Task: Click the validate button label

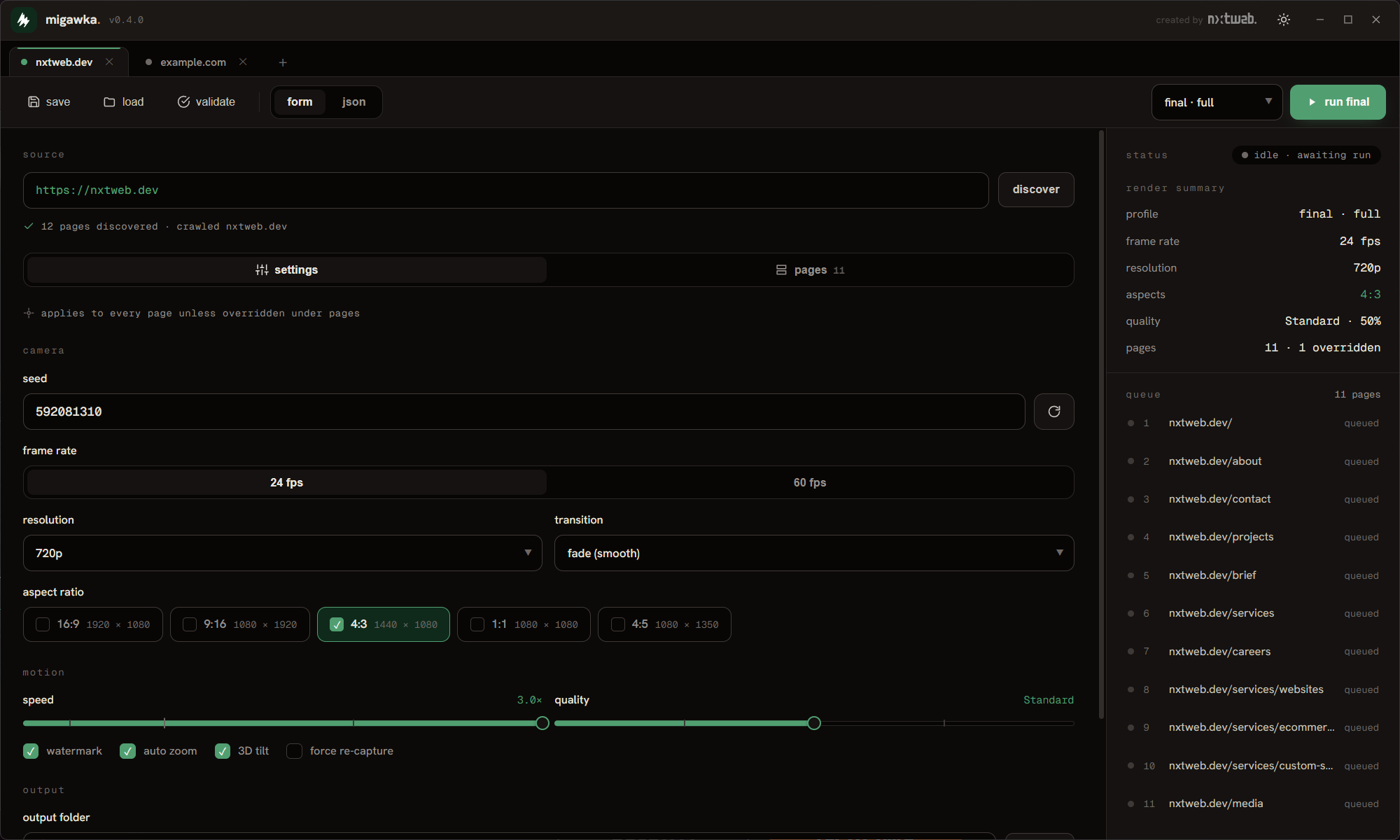Action: tap(216, 102)
